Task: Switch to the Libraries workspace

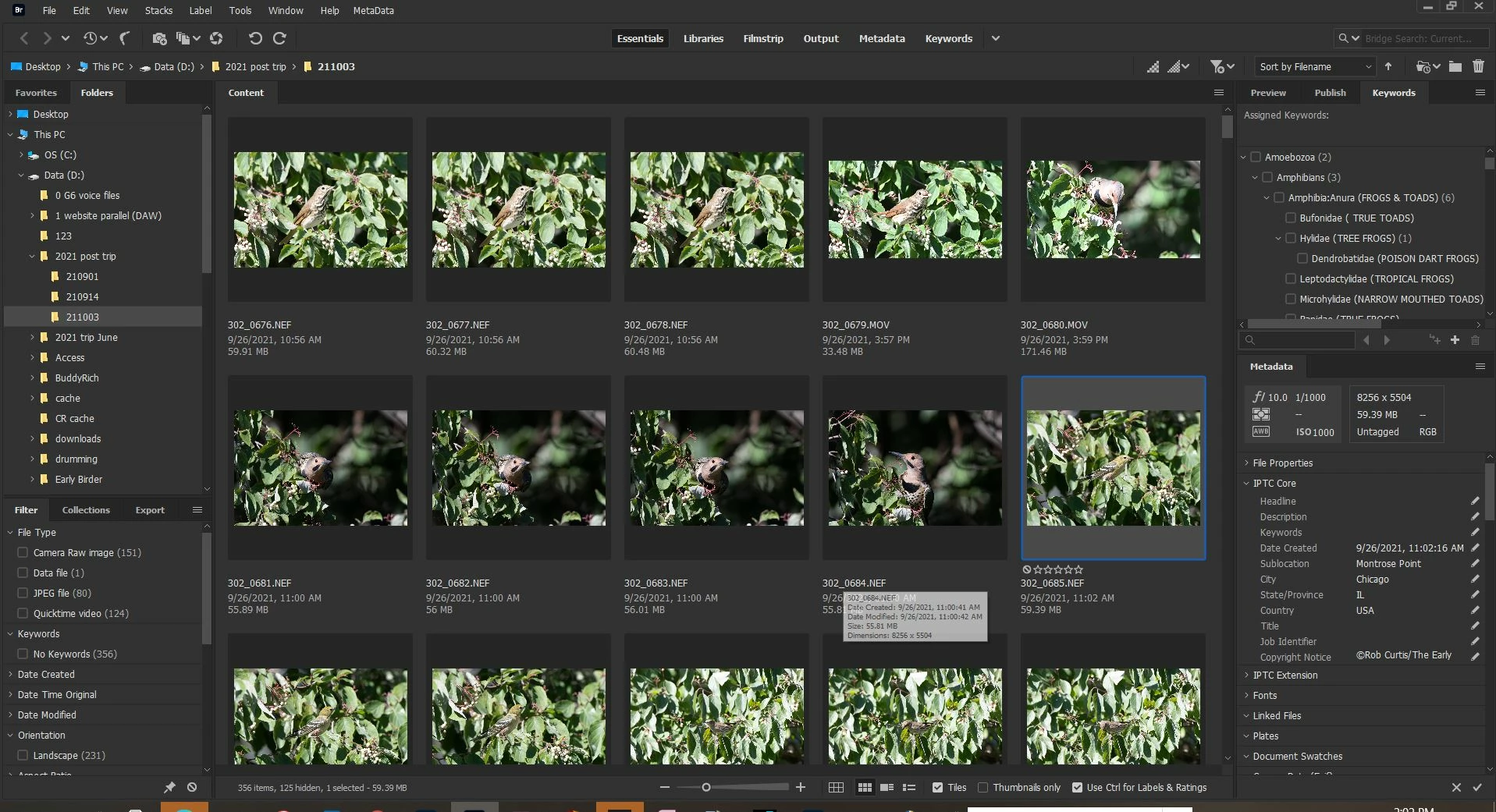Action: click(x=703, y=38)
